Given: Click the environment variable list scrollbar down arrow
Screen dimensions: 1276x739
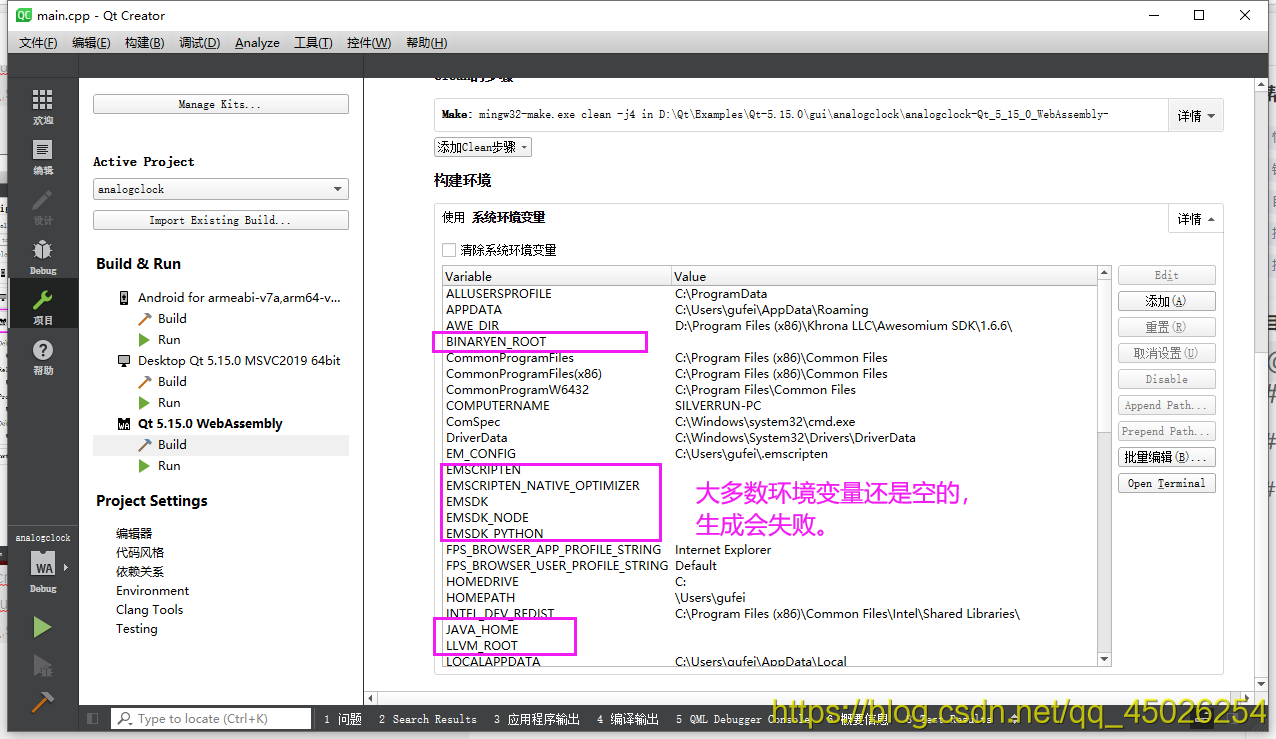Looking at the screenshot, I should (1104, 658).
